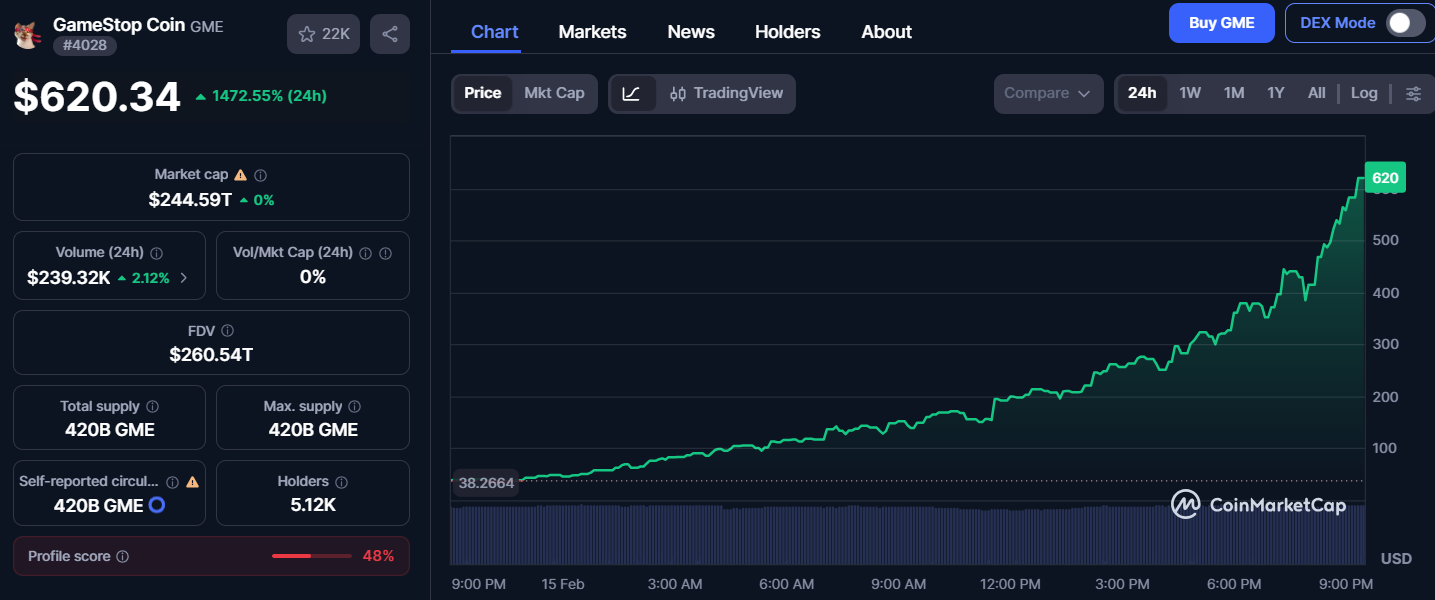Image resolution: width=1435 pixels, height=600 pixels.
Task: Click the 38.2664 opening price label
Action: (x=485, y=483)
